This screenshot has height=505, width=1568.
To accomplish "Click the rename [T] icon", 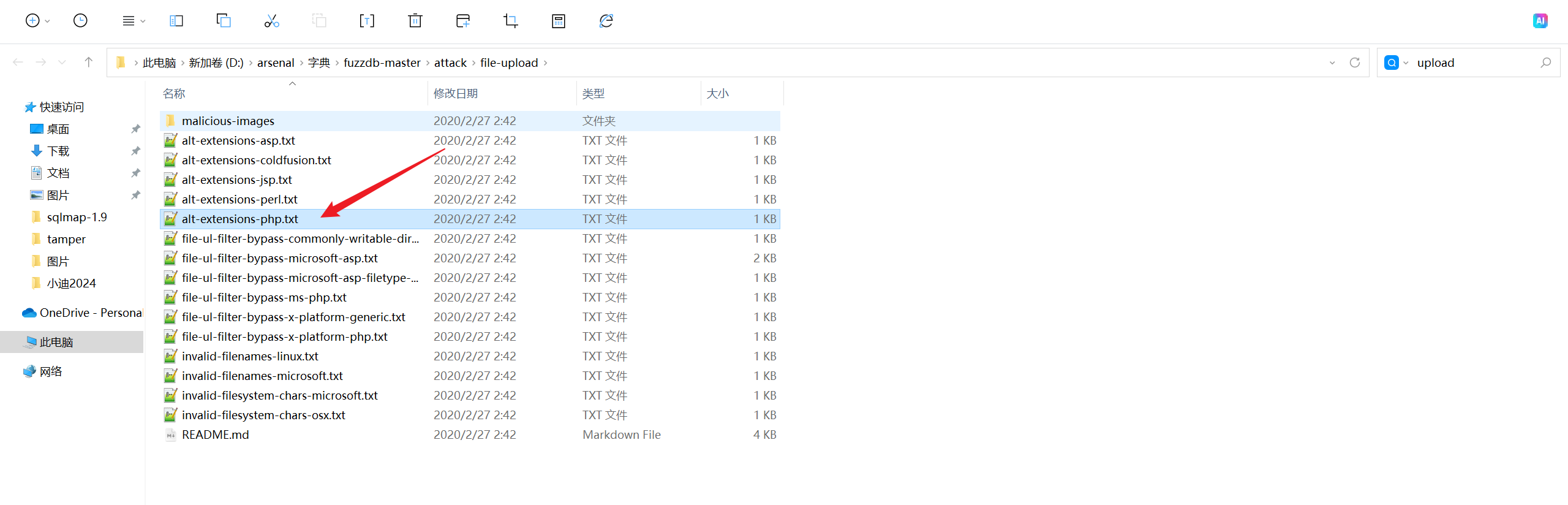I will point(367,21).
